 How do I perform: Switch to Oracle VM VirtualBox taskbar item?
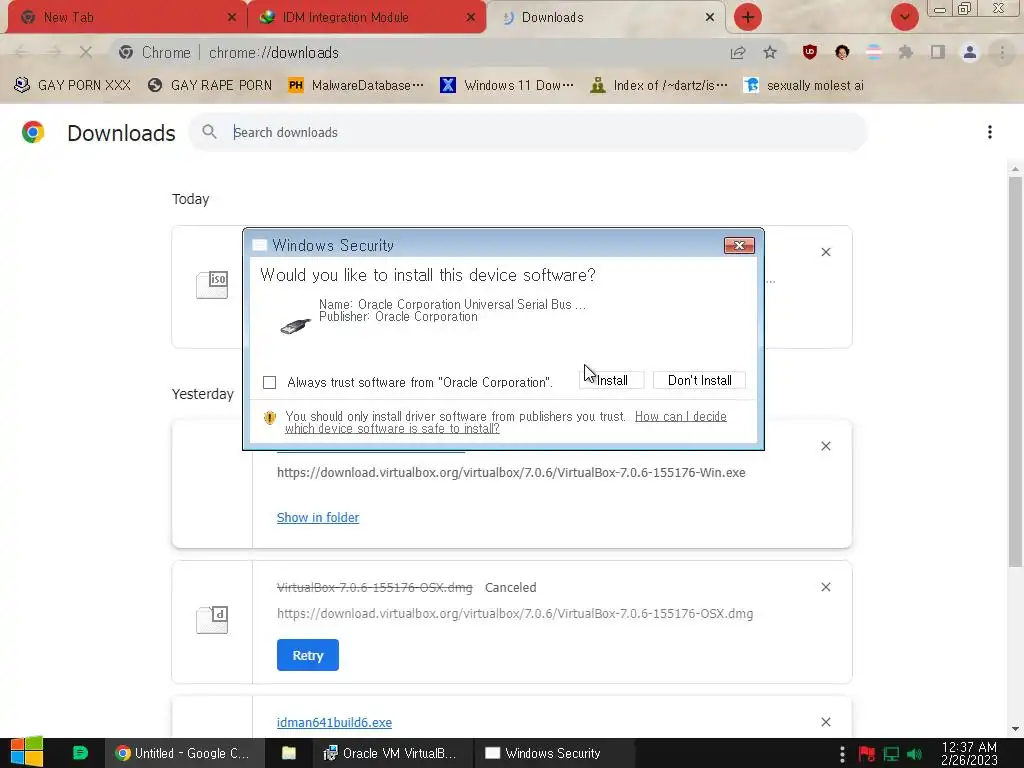point(391,753)
